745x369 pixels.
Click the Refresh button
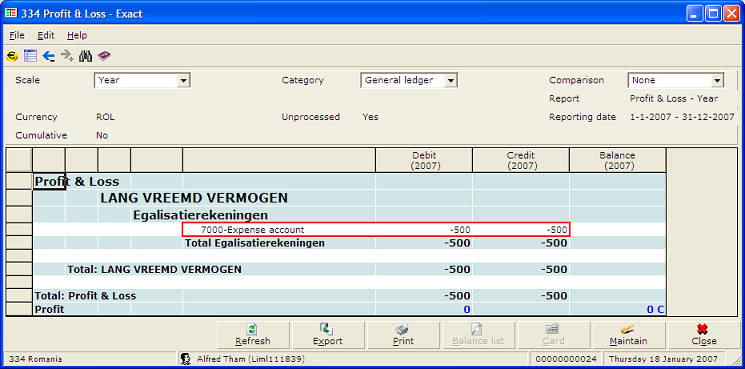253,335
